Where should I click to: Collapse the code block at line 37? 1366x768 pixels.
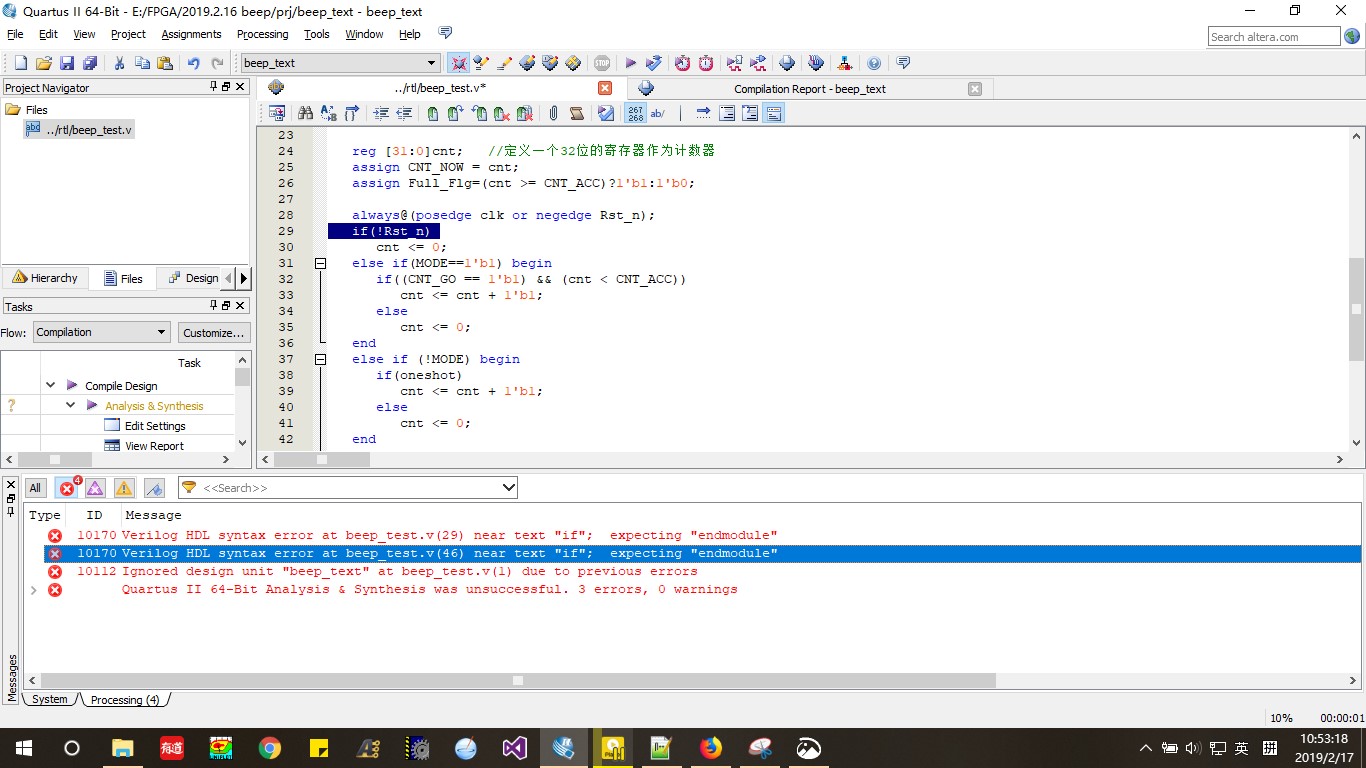pyautogui.click(x=320, y=359)
